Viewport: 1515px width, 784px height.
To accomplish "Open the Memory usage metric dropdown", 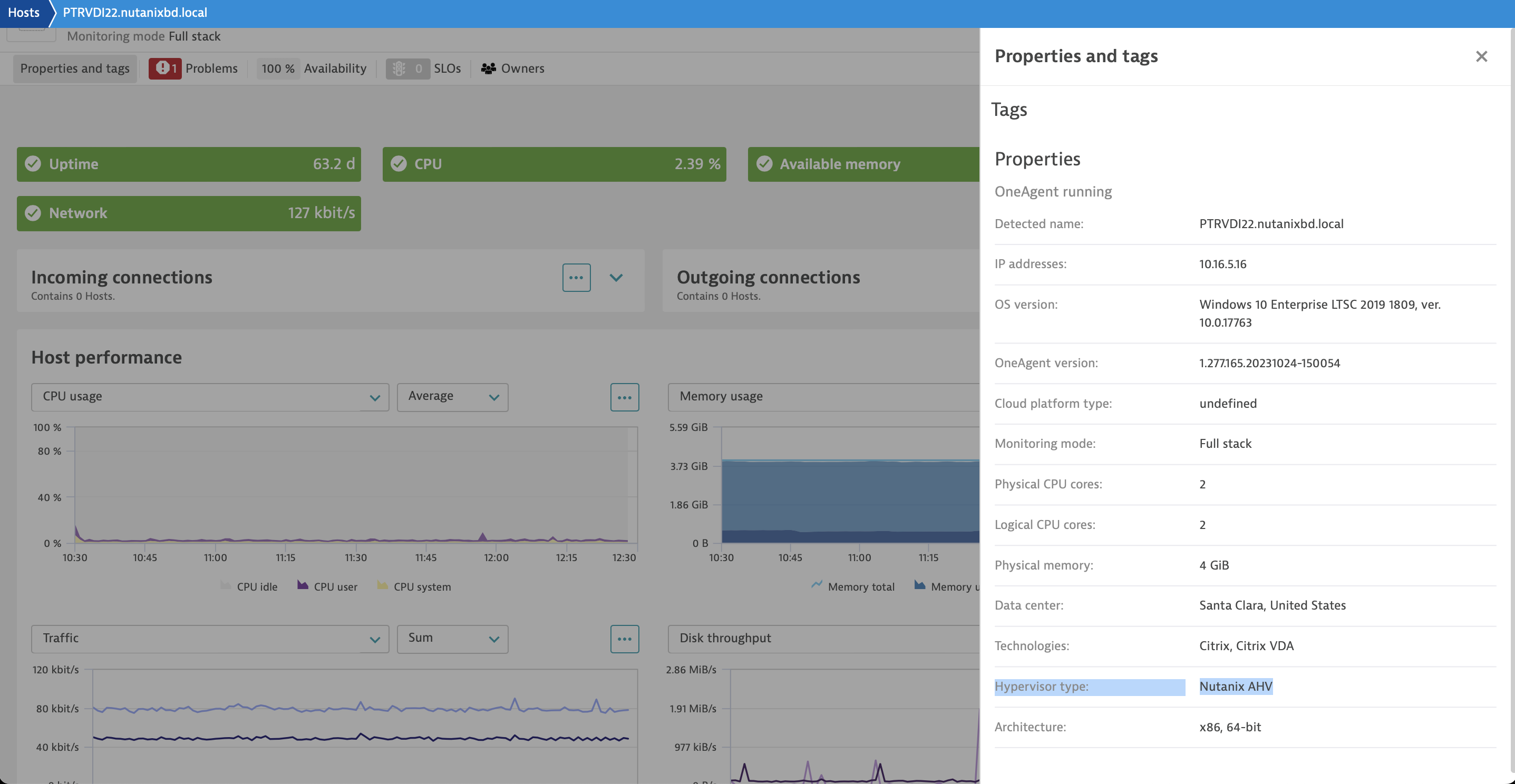I will coord(823,397).
